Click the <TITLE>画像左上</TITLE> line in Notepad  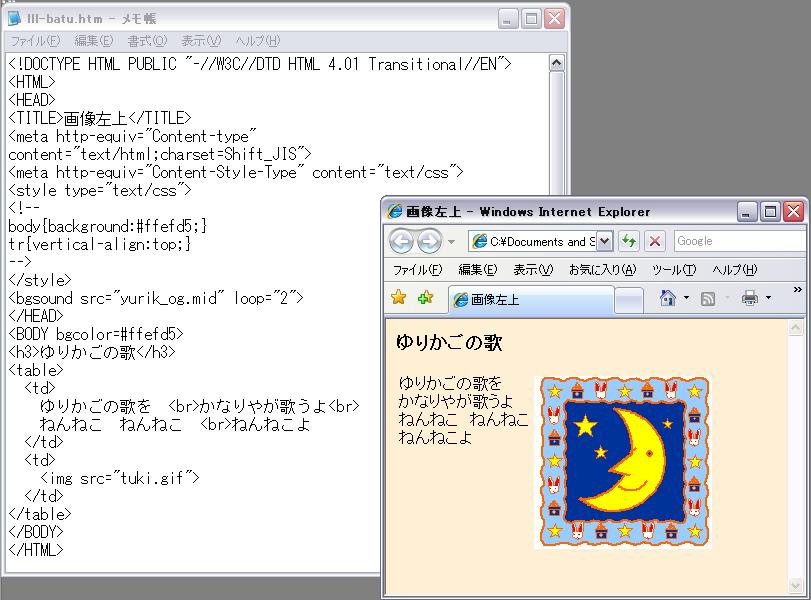100,118
